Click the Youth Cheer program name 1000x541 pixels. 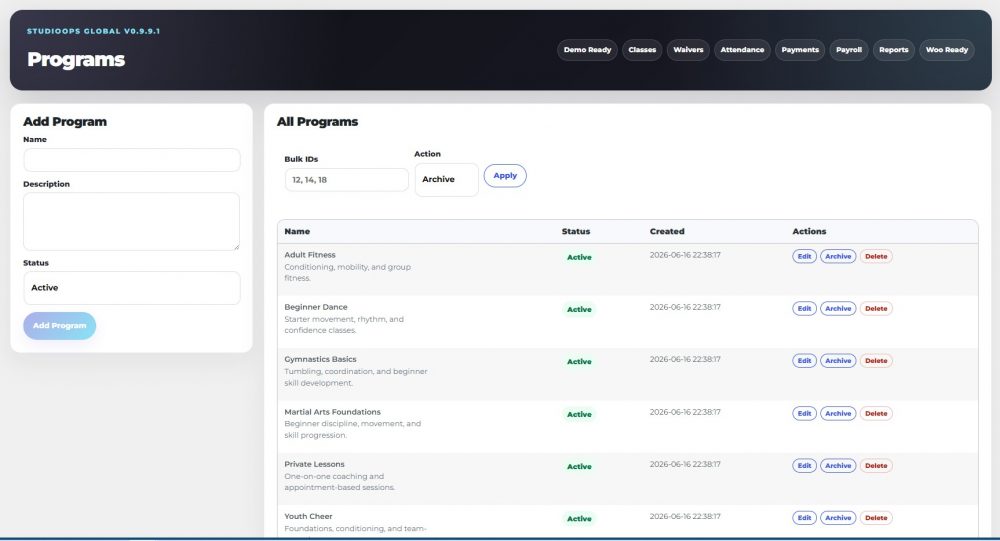tap(308, 517)
